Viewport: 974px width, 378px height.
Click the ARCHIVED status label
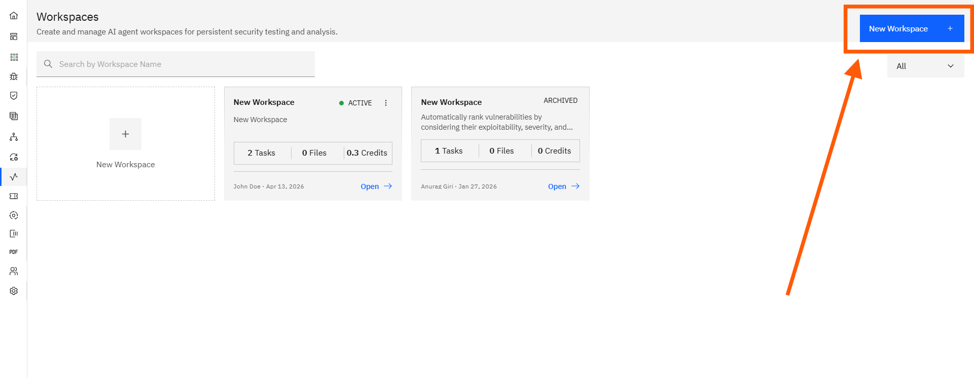tap(560, 100)
